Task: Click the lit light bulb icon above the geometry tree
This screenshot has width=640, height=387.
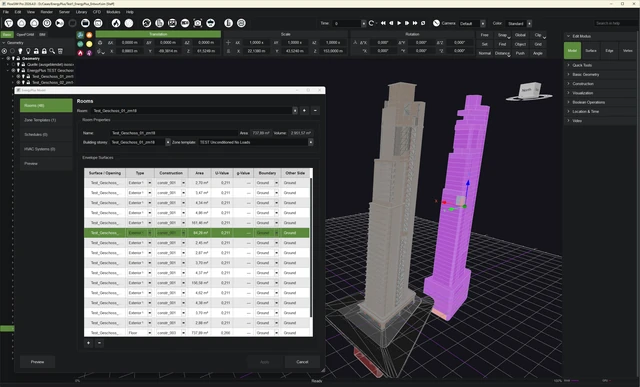Action: 20,51
